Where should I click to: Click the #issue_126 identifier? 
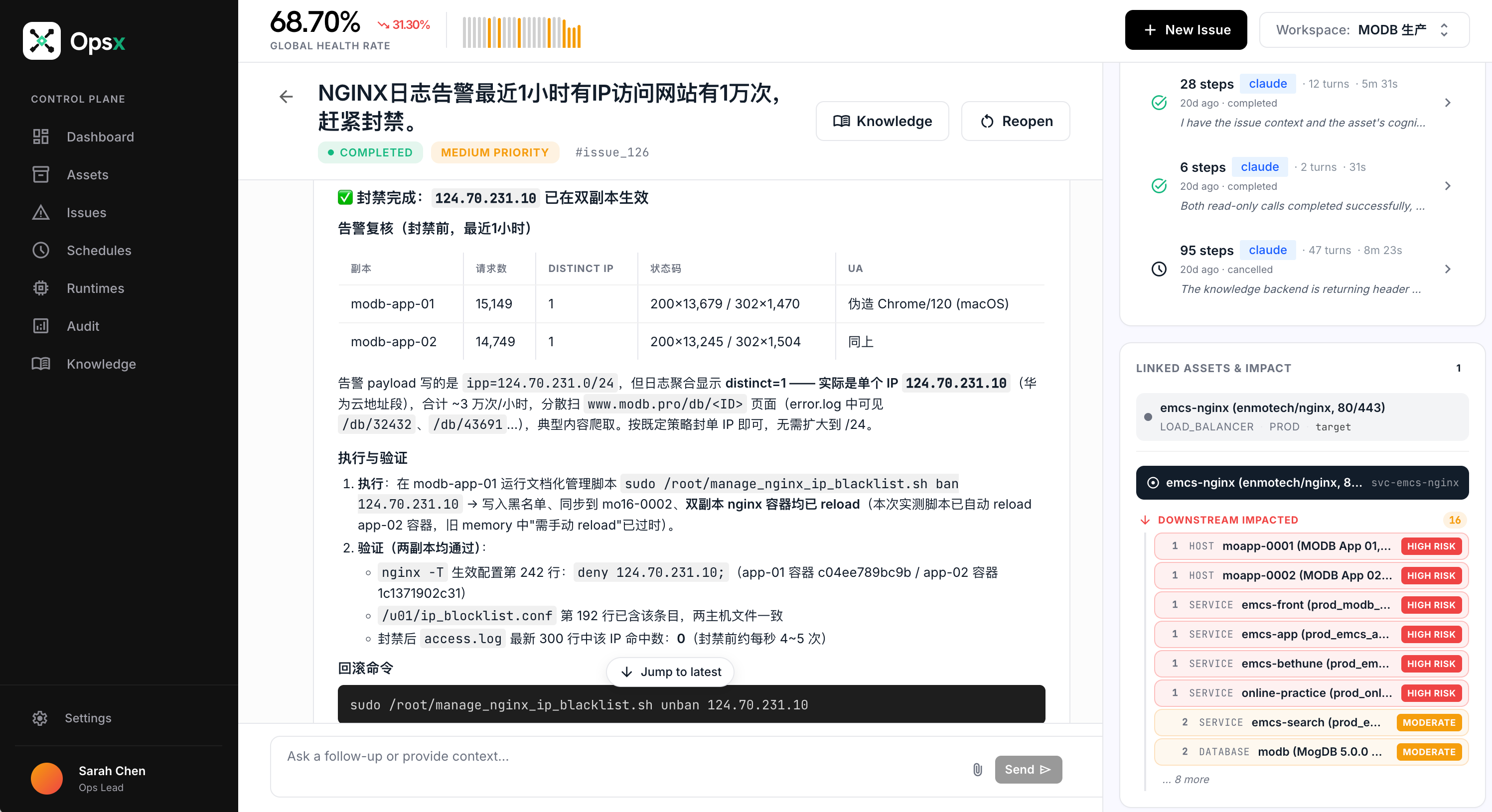(611, 152)
